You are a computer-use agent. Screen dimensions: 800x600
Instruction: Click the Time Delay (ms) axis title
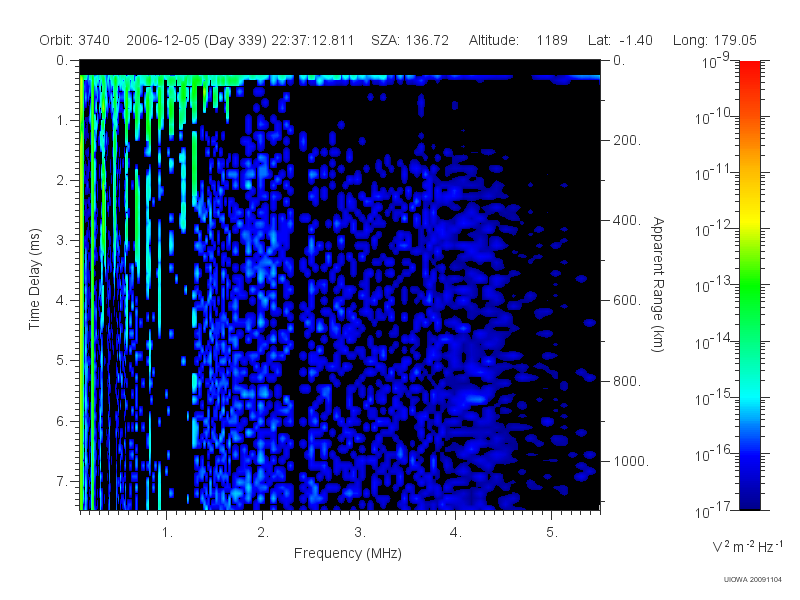click(34, 279)
